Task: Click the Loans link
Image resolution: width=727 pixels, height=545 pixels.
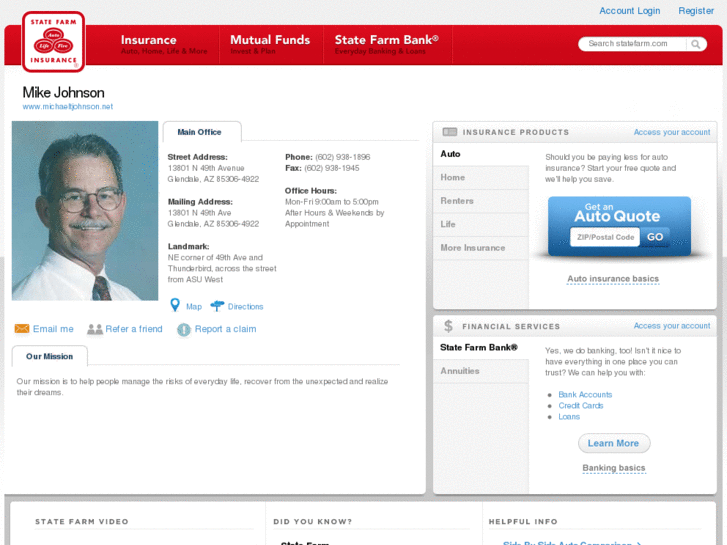Action: tap(569, 417)
